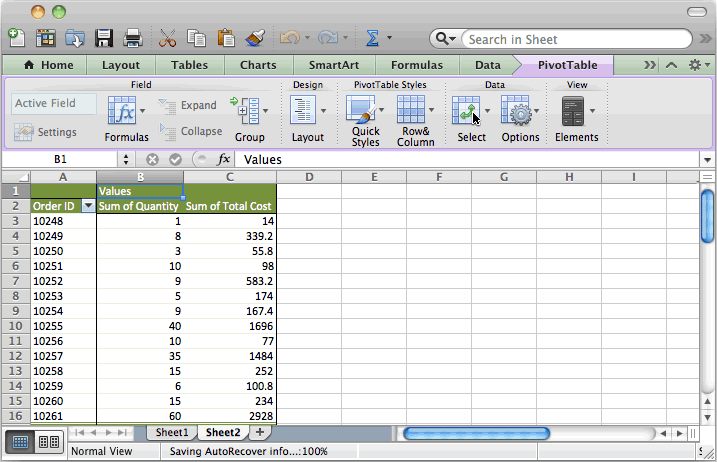Click the View Elements icon
The width and height of the screenshot is (717, 462).
click(x=573, y=111)
